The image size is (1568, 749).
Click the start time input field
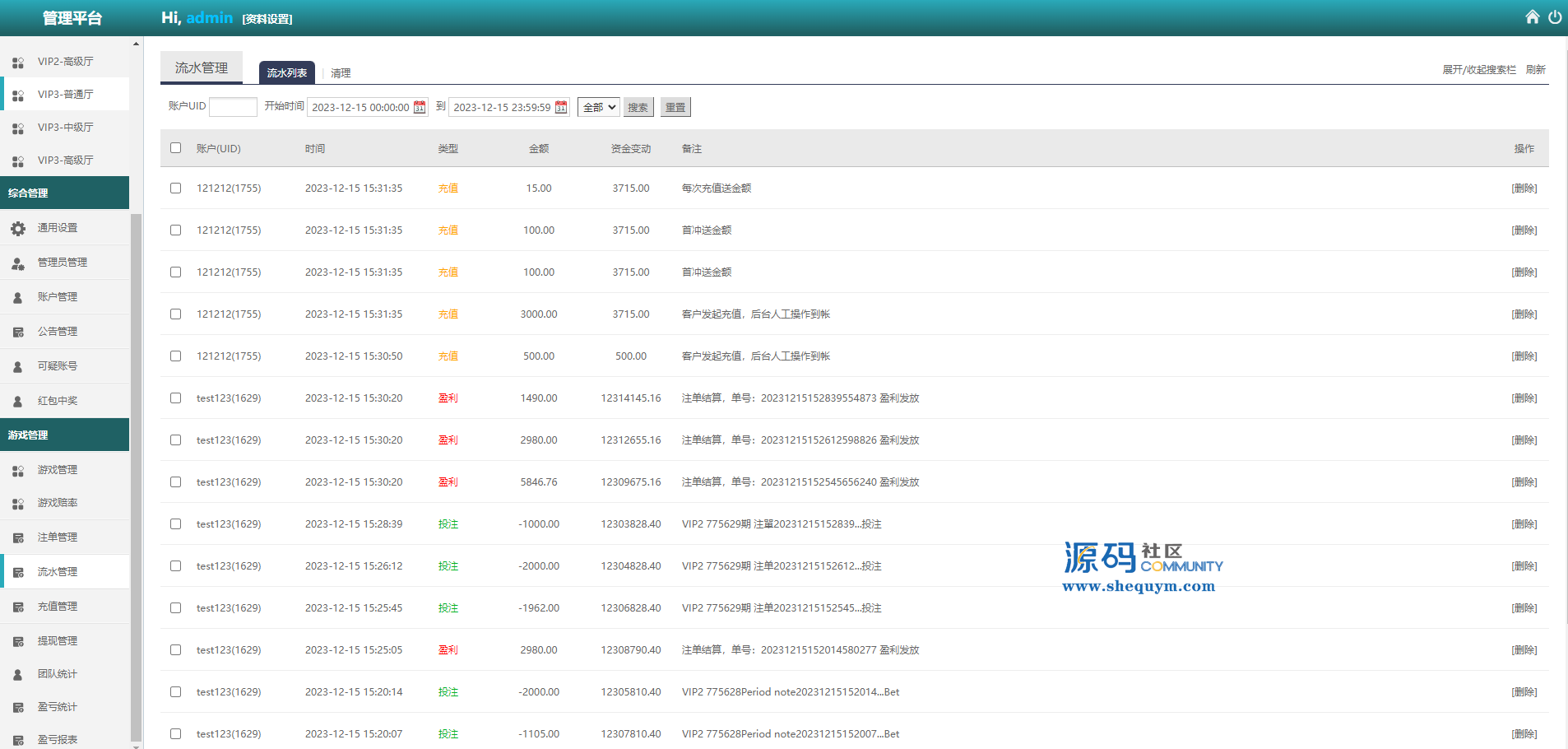(x=367, y=107)
